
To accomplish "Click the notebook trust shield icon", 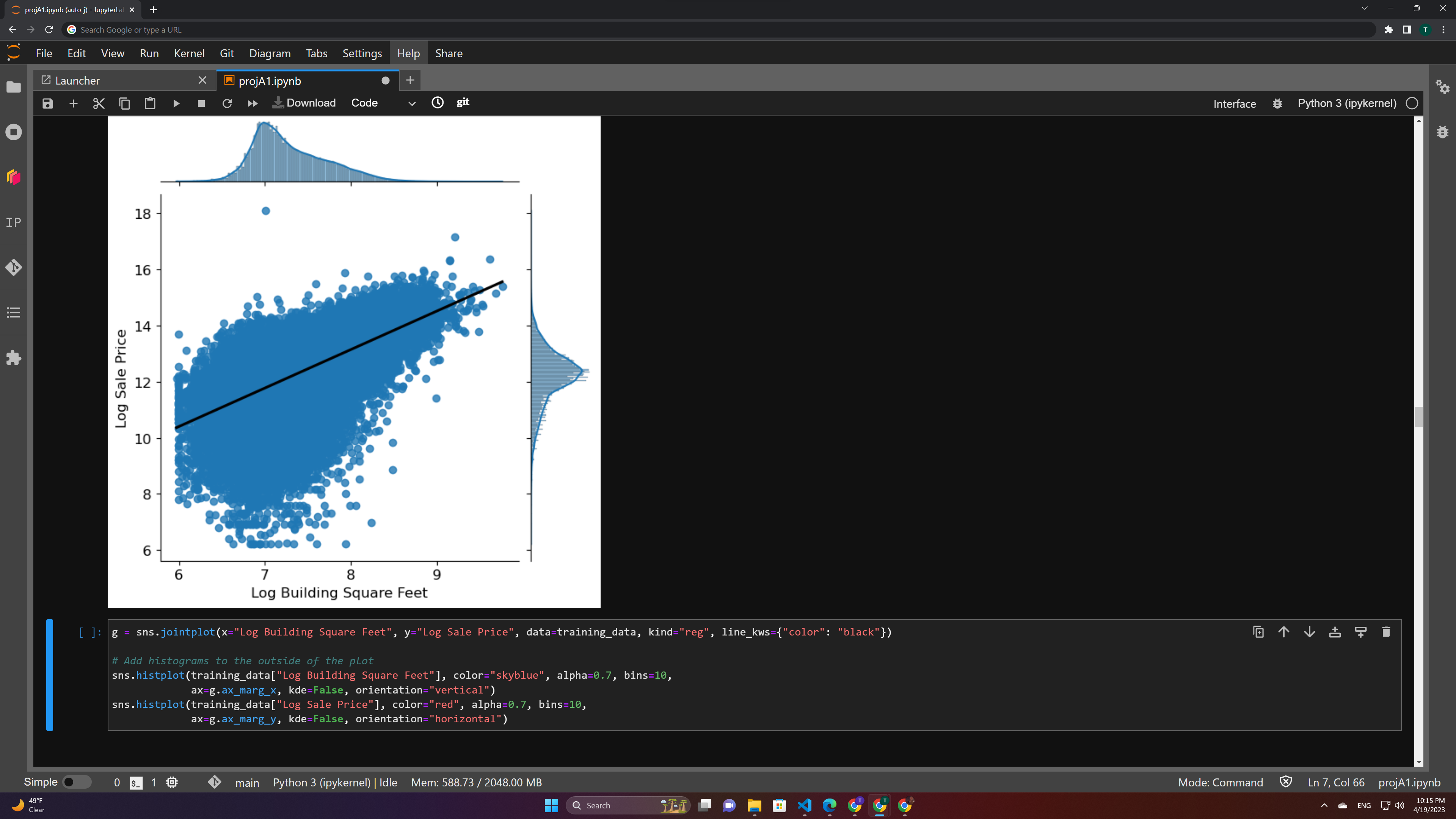I will (x=1286, y=782).
